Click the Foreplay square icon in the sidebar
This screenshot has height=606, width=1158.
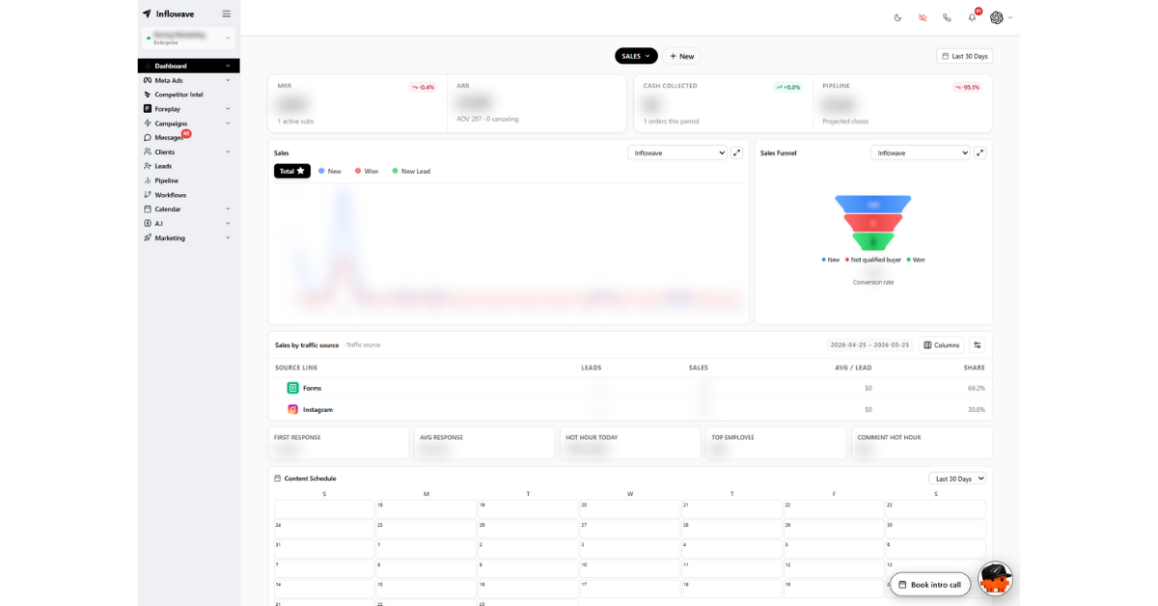tap(148, 109)
